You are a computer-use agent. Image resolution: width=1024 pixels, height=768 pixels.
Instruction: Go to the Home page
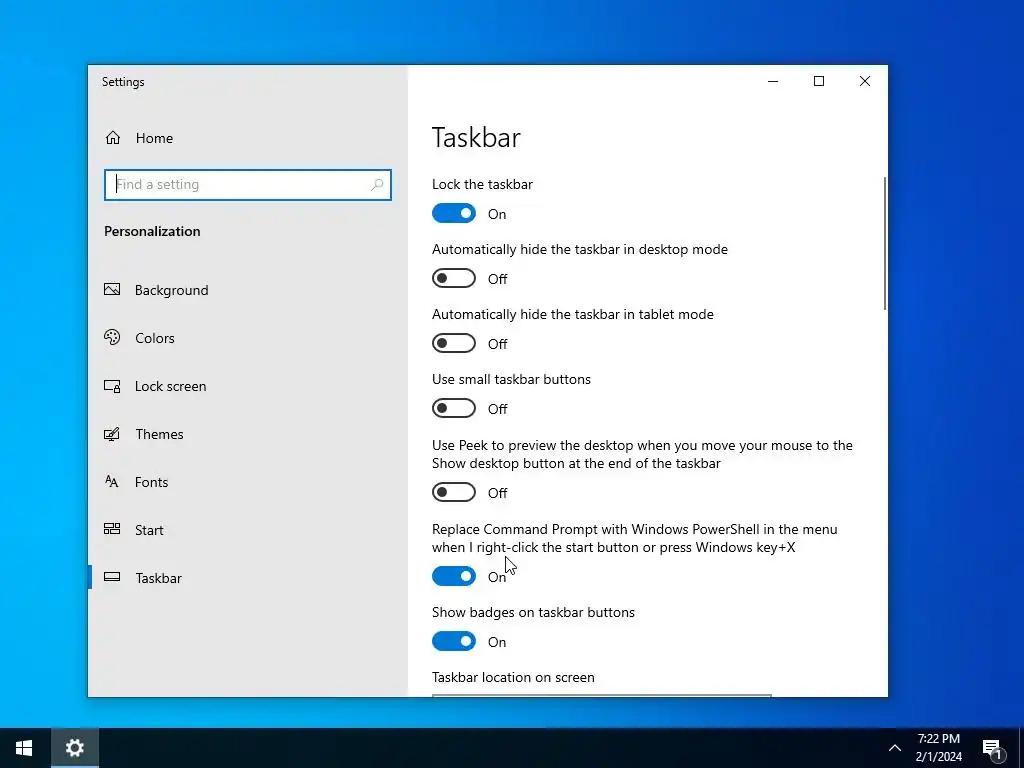tap(248, 138)
